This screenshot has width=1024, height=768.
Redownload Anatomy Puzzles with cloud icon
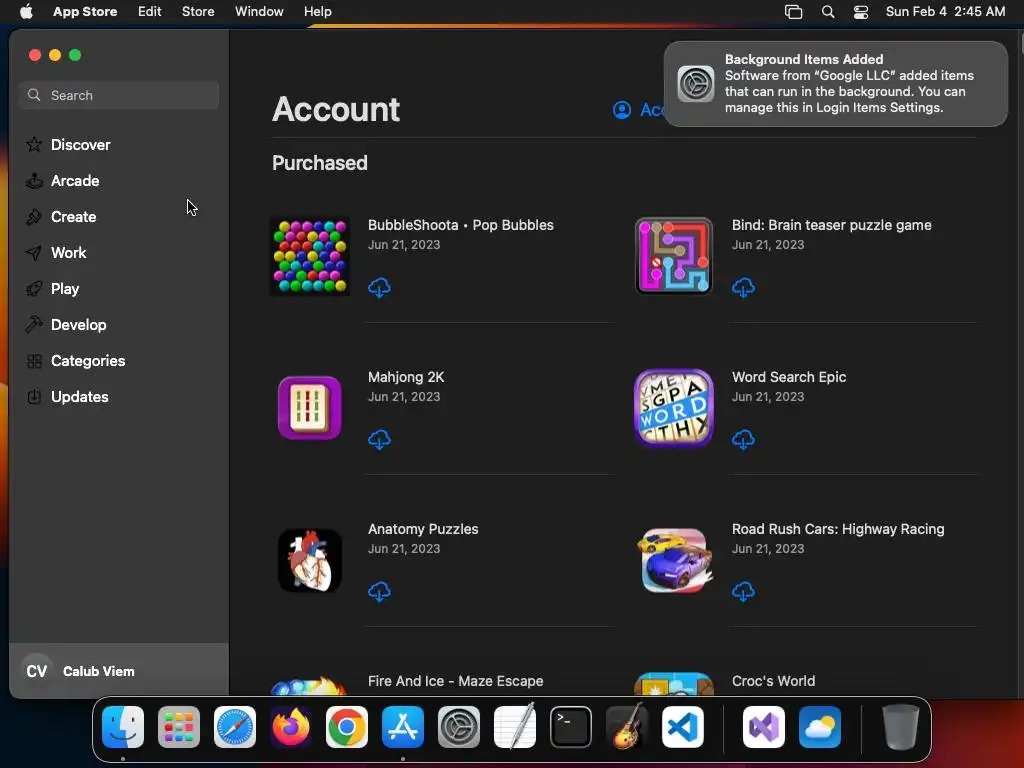click(379, 592)
